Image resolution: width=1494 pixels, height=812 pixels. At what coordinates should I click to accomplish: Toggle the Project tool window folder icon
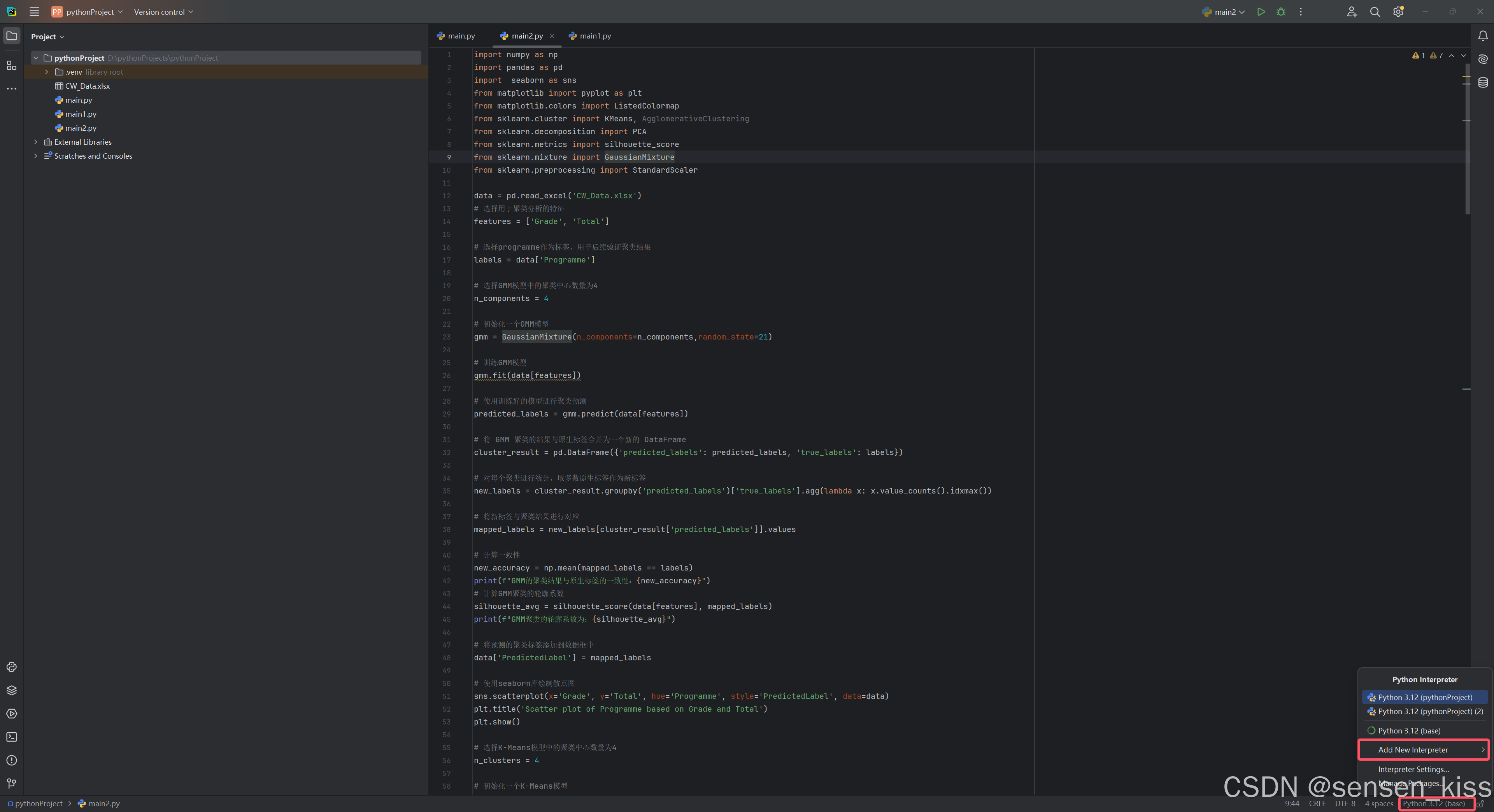[12, 36]
